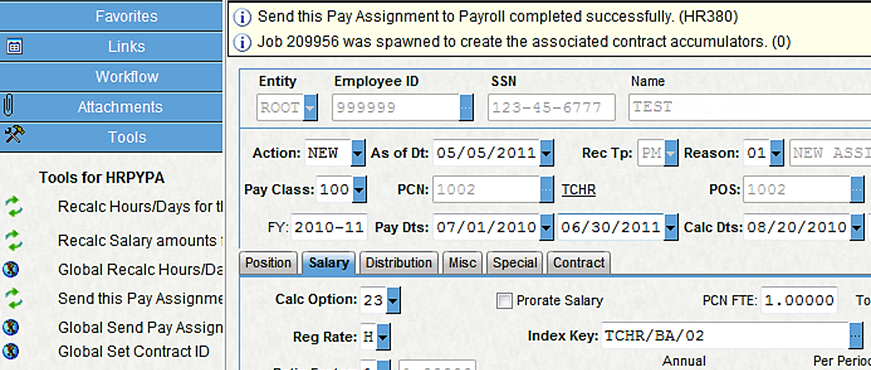871x370 pixels.
Task: Click the Send this Pay Assignment icon
Action: [13, 298]
